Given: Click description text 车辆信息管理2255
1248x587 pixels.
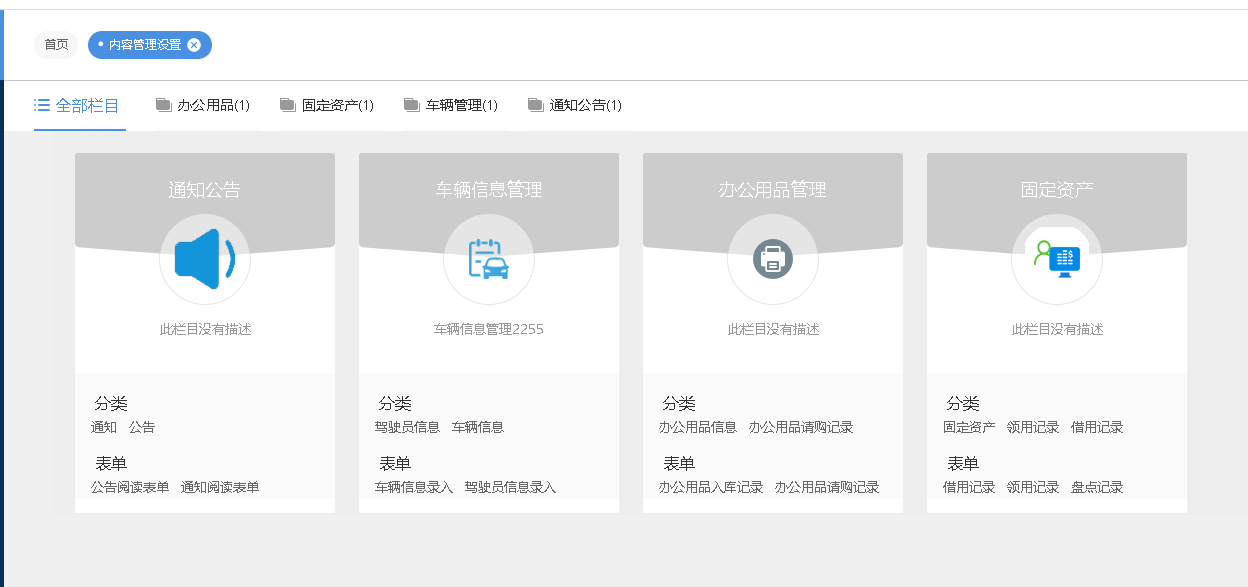Looking at the screenshot, I should coord(489,329).
